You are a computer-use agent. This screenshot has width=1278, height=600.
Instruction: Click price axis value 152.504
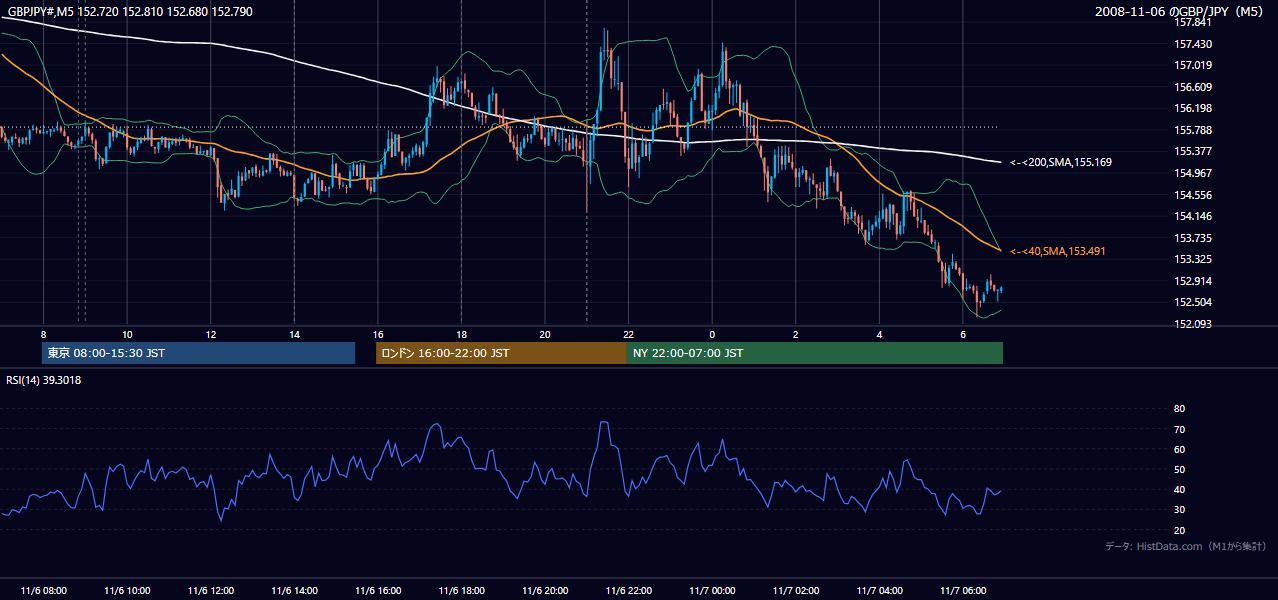[1193, 302]
